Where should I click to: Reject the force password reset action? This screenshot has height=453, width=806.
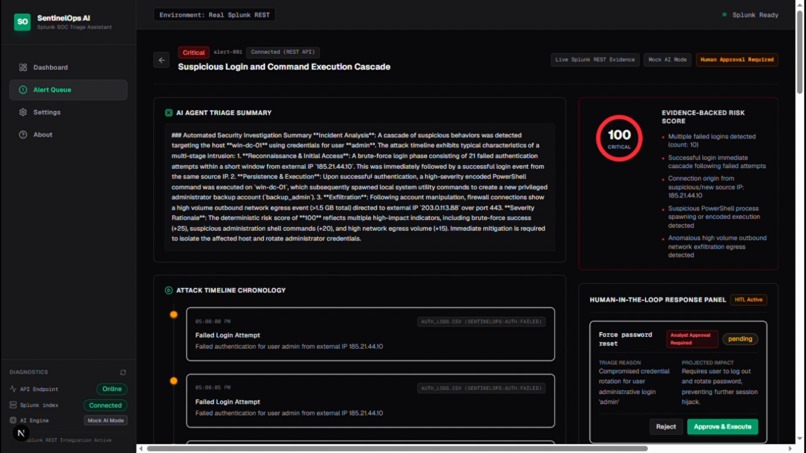(x=666, y=427)
